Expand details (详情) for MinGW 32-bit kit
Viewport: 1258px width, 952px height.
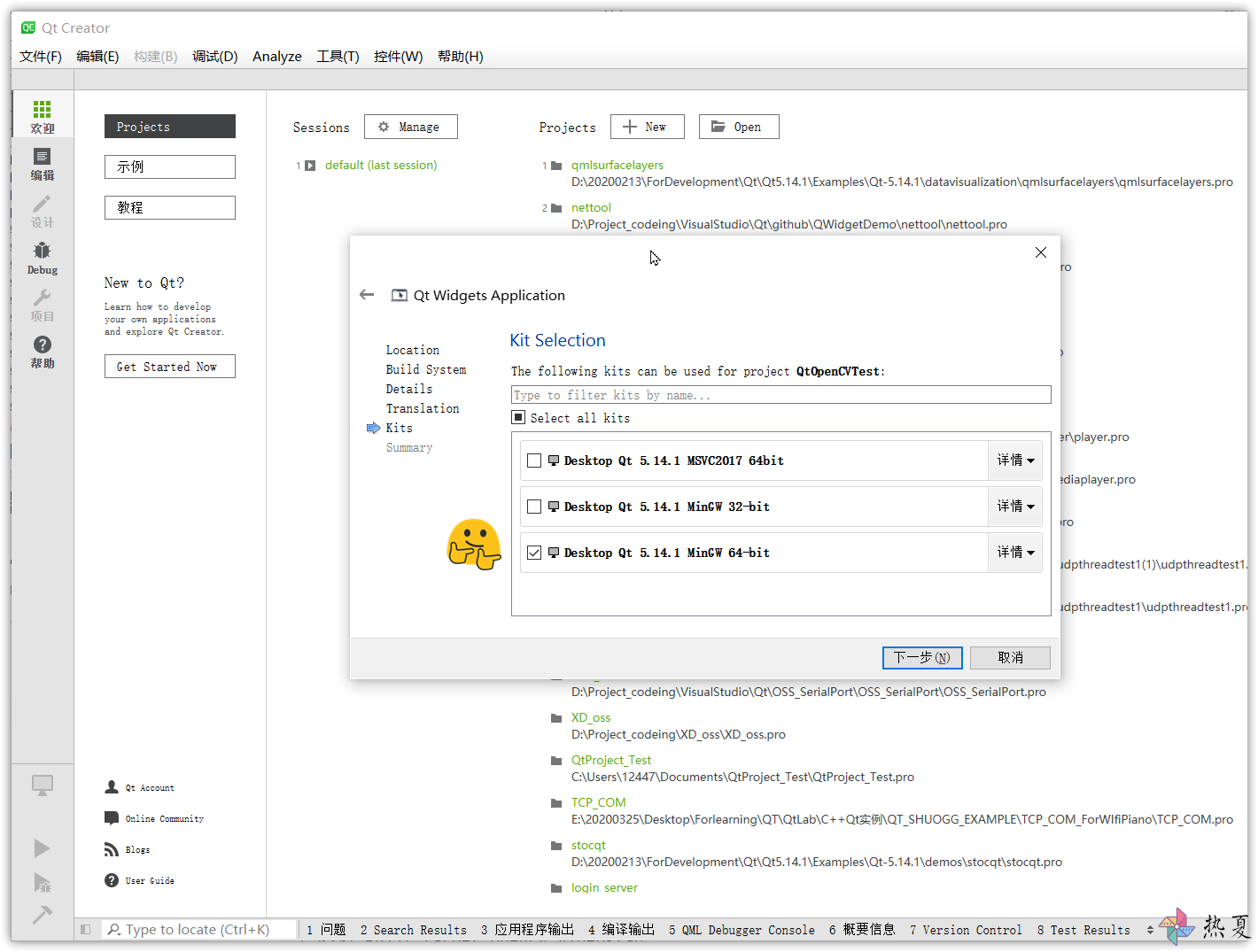(x=1015, y=507)
